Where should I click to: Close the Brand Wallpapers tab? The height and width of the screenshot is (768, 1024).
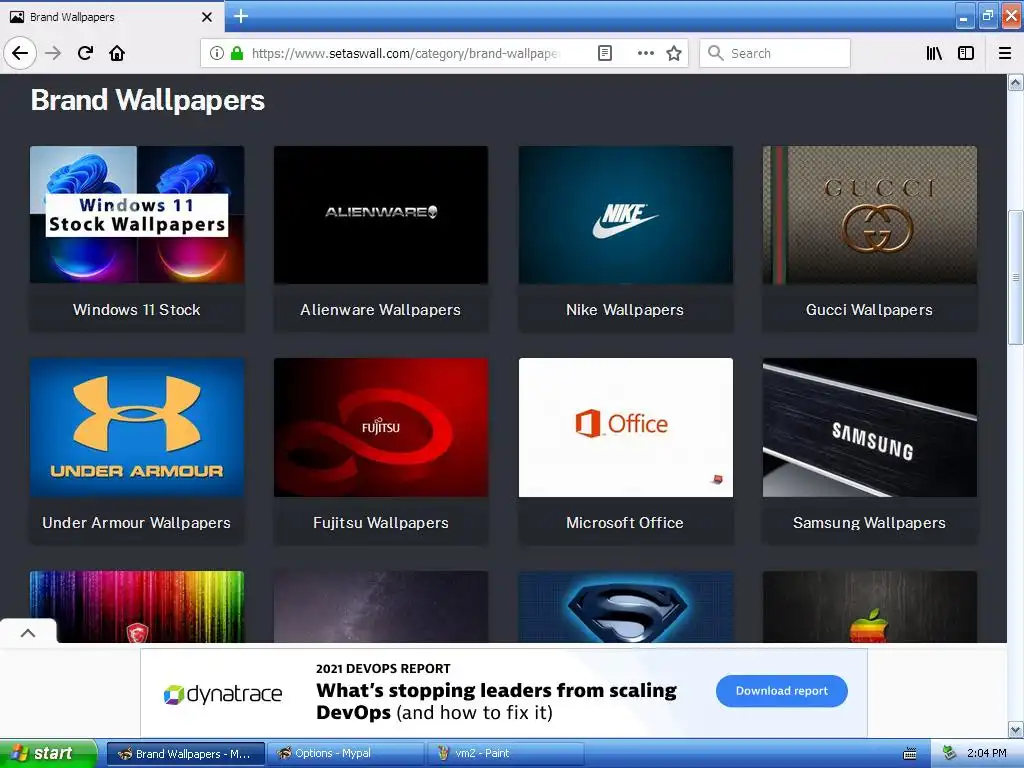pos(206,17)
